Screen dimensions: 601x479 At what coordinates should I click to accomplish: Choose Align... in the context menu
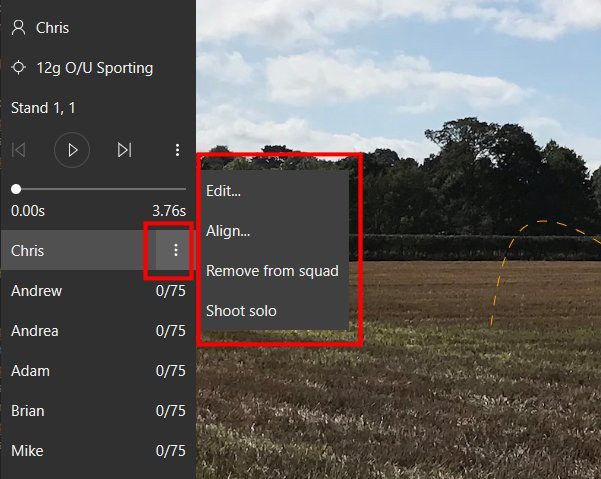pos(228,231)
